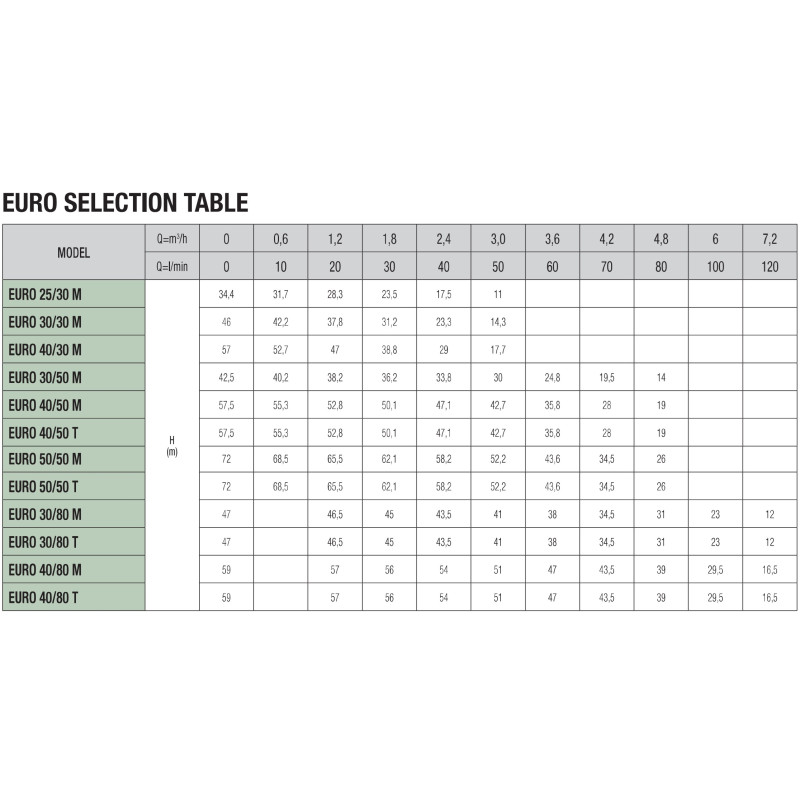Select the EURO 30/30 M model cell
Screen dimensions: 800x800
[73, 322]
